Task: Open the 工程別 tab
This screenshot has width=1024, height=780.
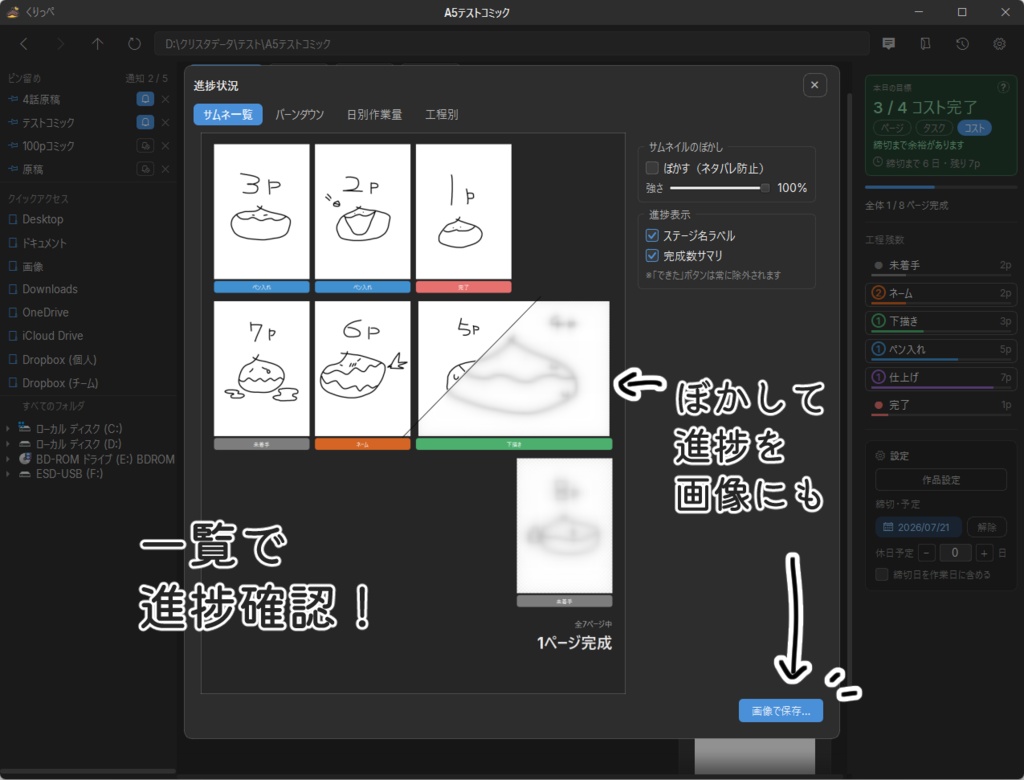Action: pyautogui.click(x=441, y=114)
